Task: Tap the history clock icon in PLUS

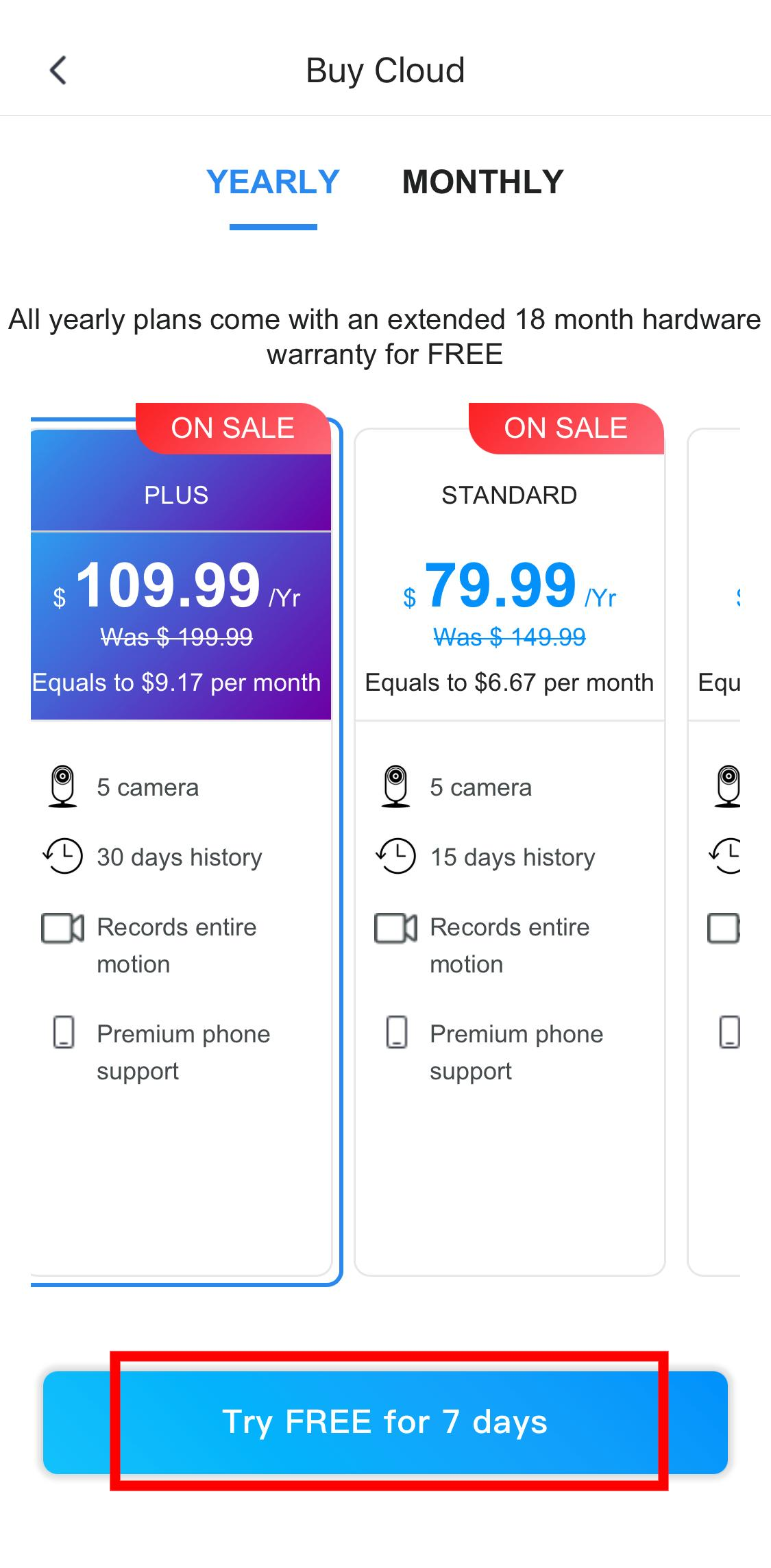Action: pos(62,856)
